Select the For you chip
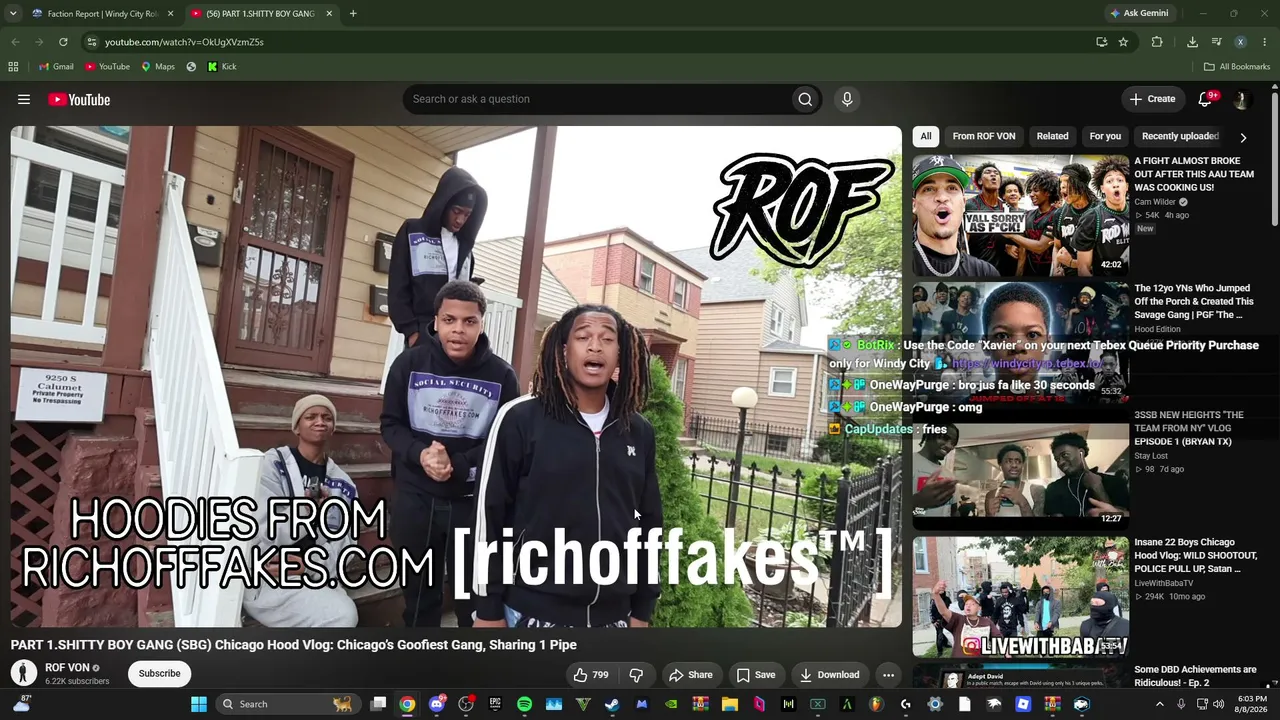1280x720 pixels. [x=1105, y=136]
